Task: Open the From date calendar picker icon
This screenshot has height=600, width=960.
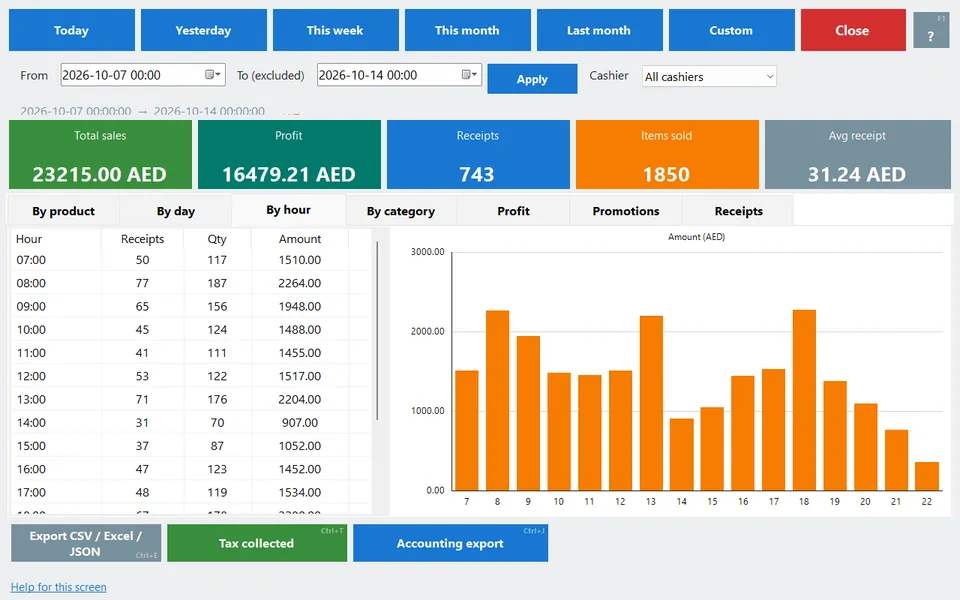Action: (212, 75)
